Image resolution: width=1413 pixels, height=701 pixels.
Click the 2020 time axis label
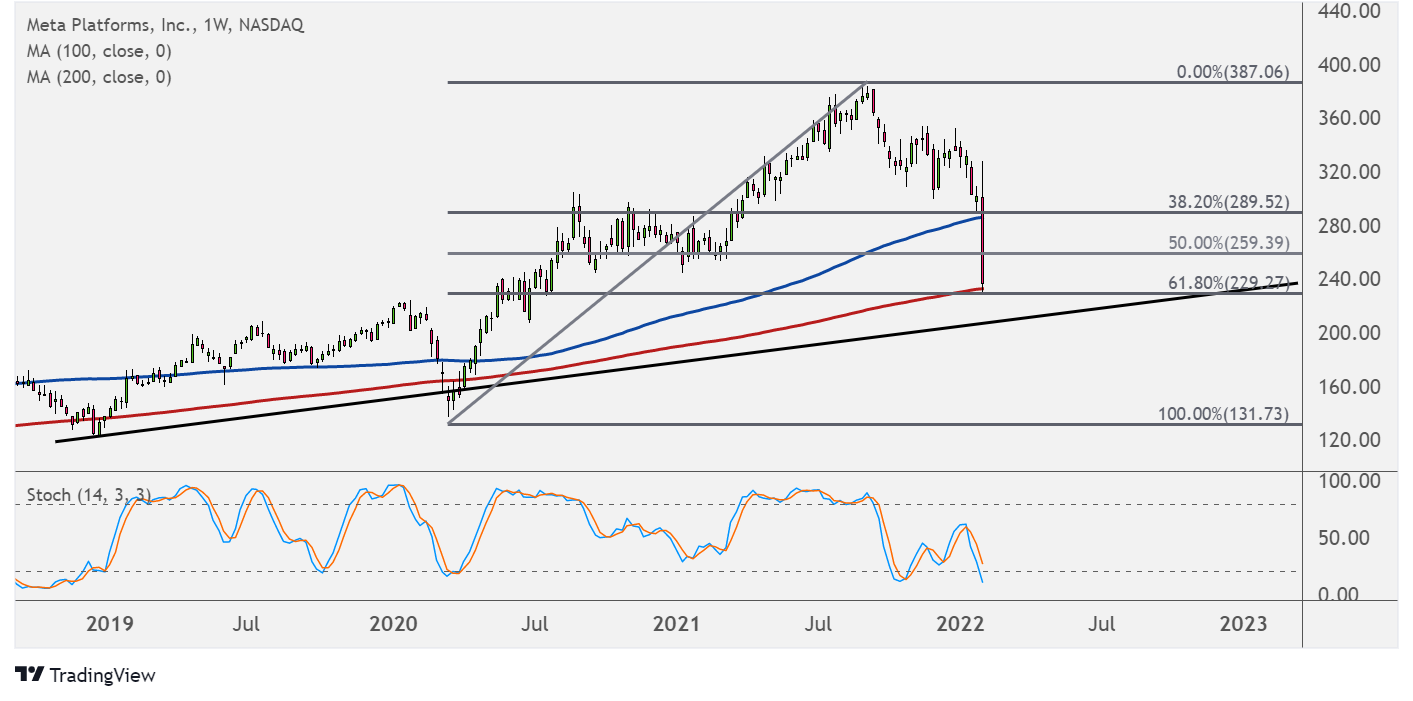tap(393, 625)
